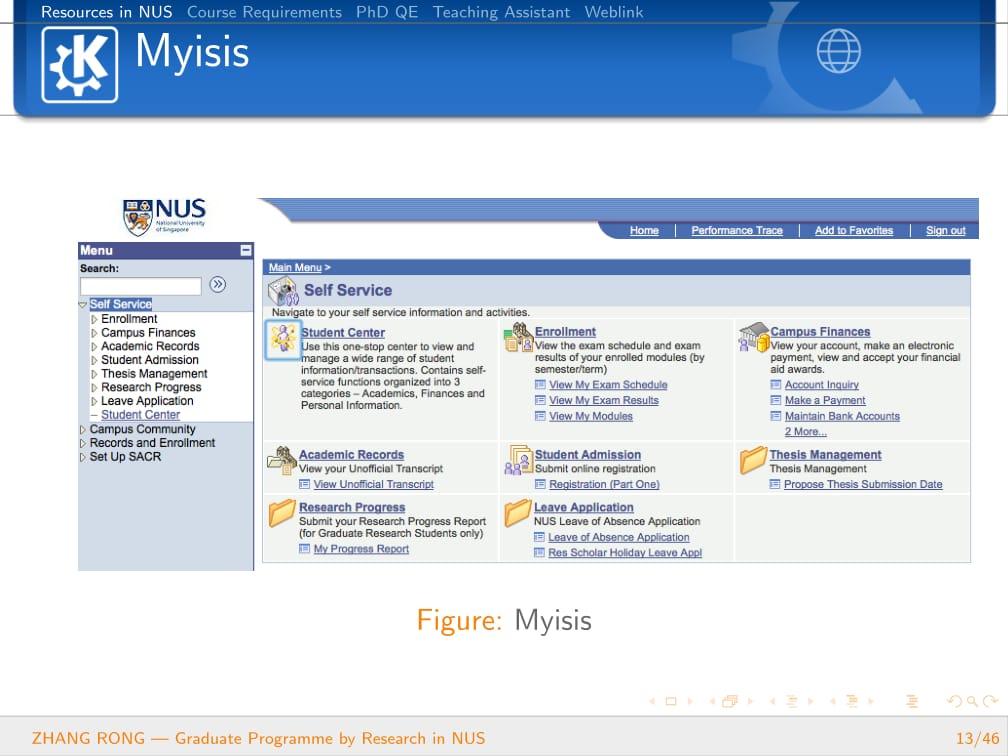Click page icon beside View My Exam Schedule
Viewport: 1008px width, 756px height.
(x=540, y=384)
